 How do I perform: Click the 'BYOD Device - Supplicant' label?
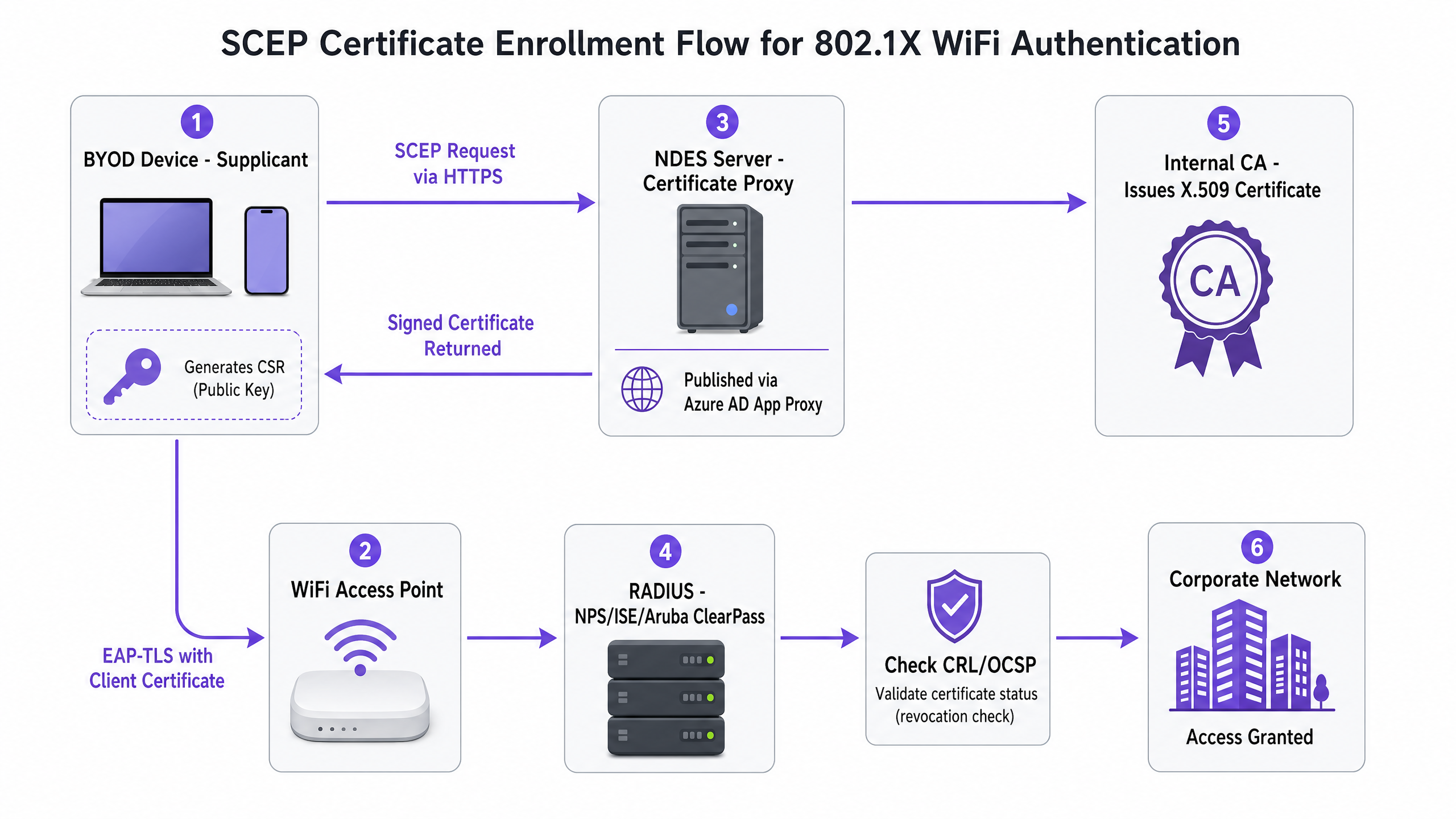(196, 160)
